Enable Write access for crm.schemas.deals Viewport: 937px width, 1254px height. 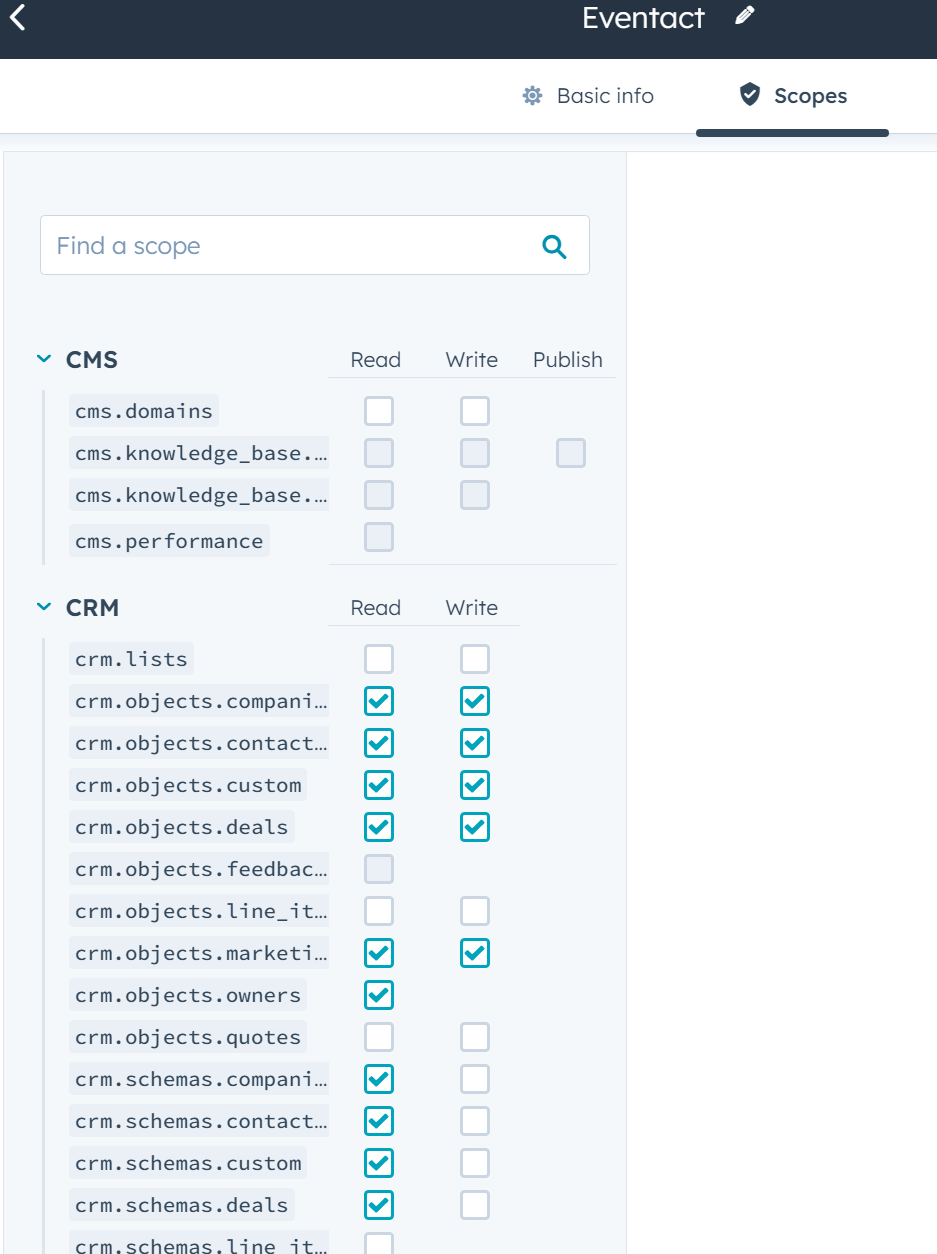(x=474, y=1204)
